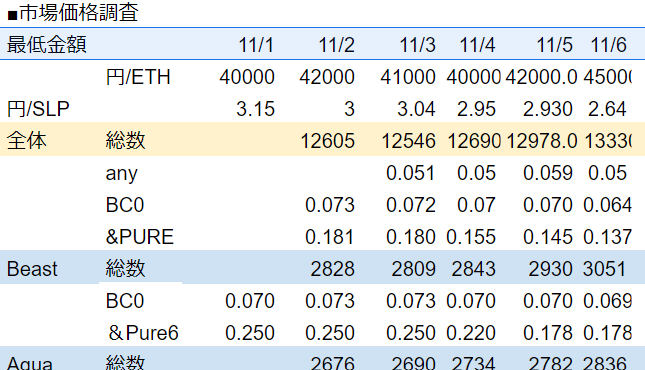Image resolution: width=645 pixels, height=370 pixels.
Task: Select the 全体 総数 value 12605
Action: [x=327, y=141]
